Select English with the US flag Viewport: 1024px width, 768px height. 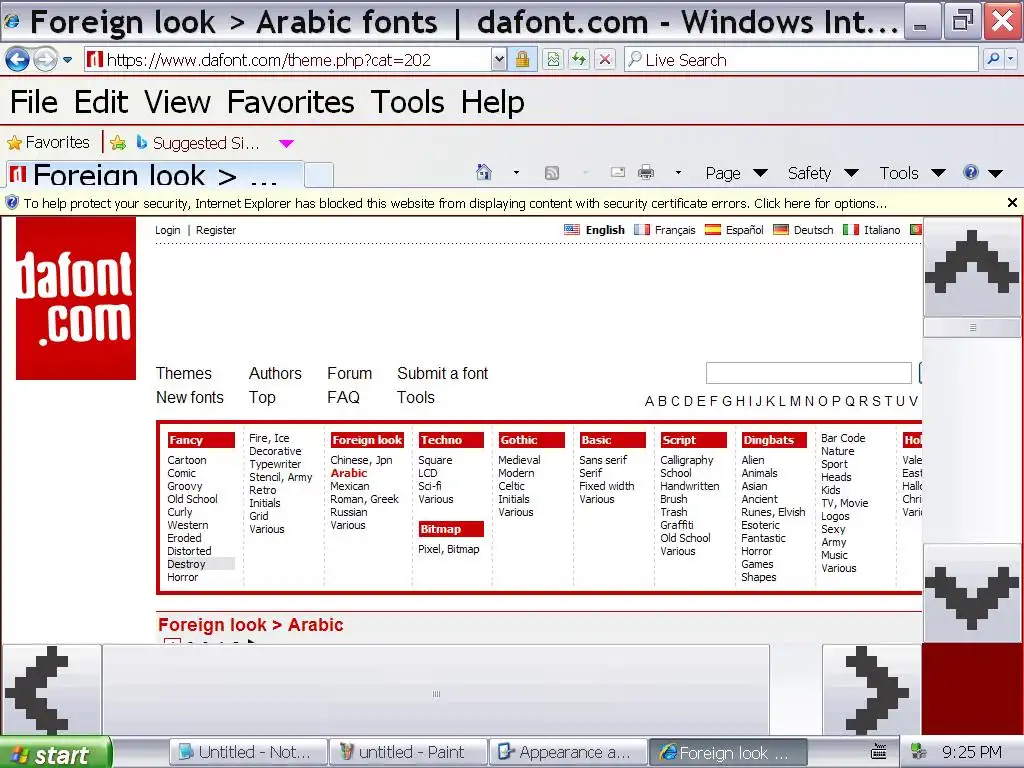[x=594, y=230]
